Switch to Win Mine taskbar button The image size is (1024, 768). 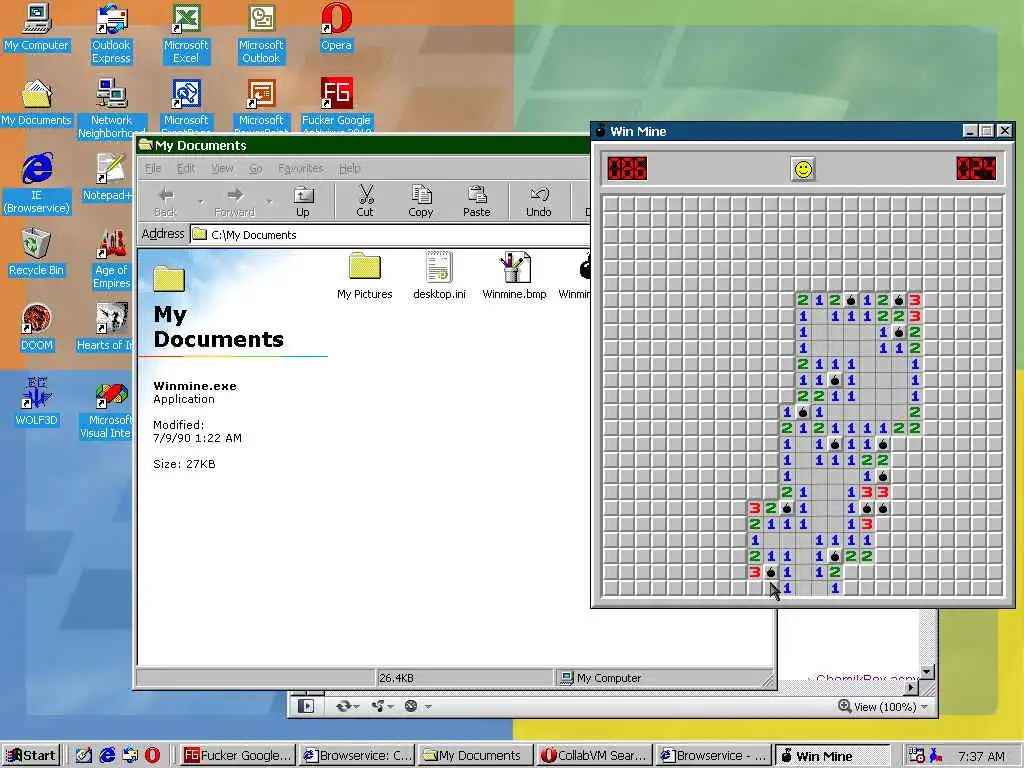coord(832,756)
